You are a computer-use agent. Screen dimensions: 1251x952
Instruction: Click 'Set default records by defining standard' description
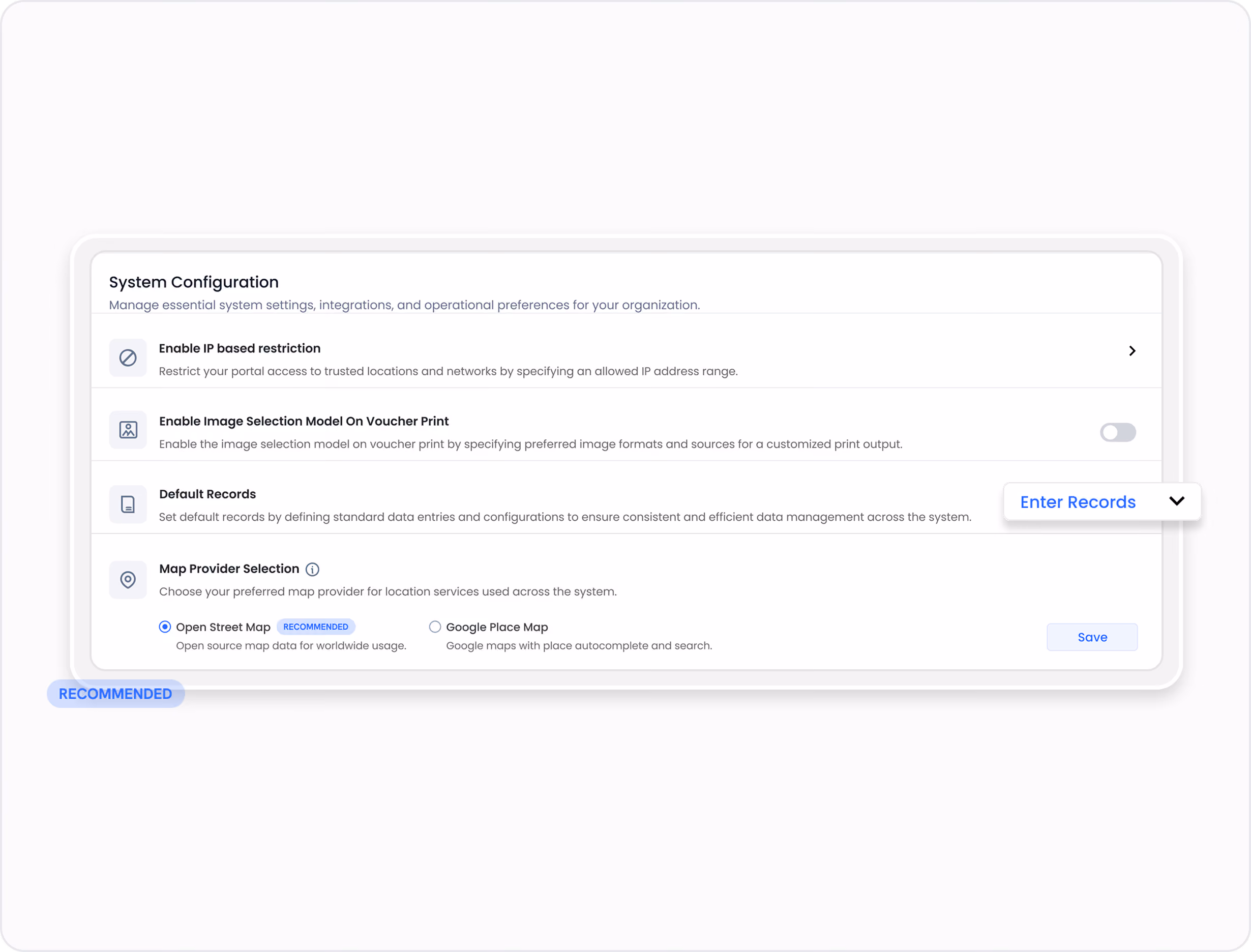pyautogui.click(x=565, y=517)
